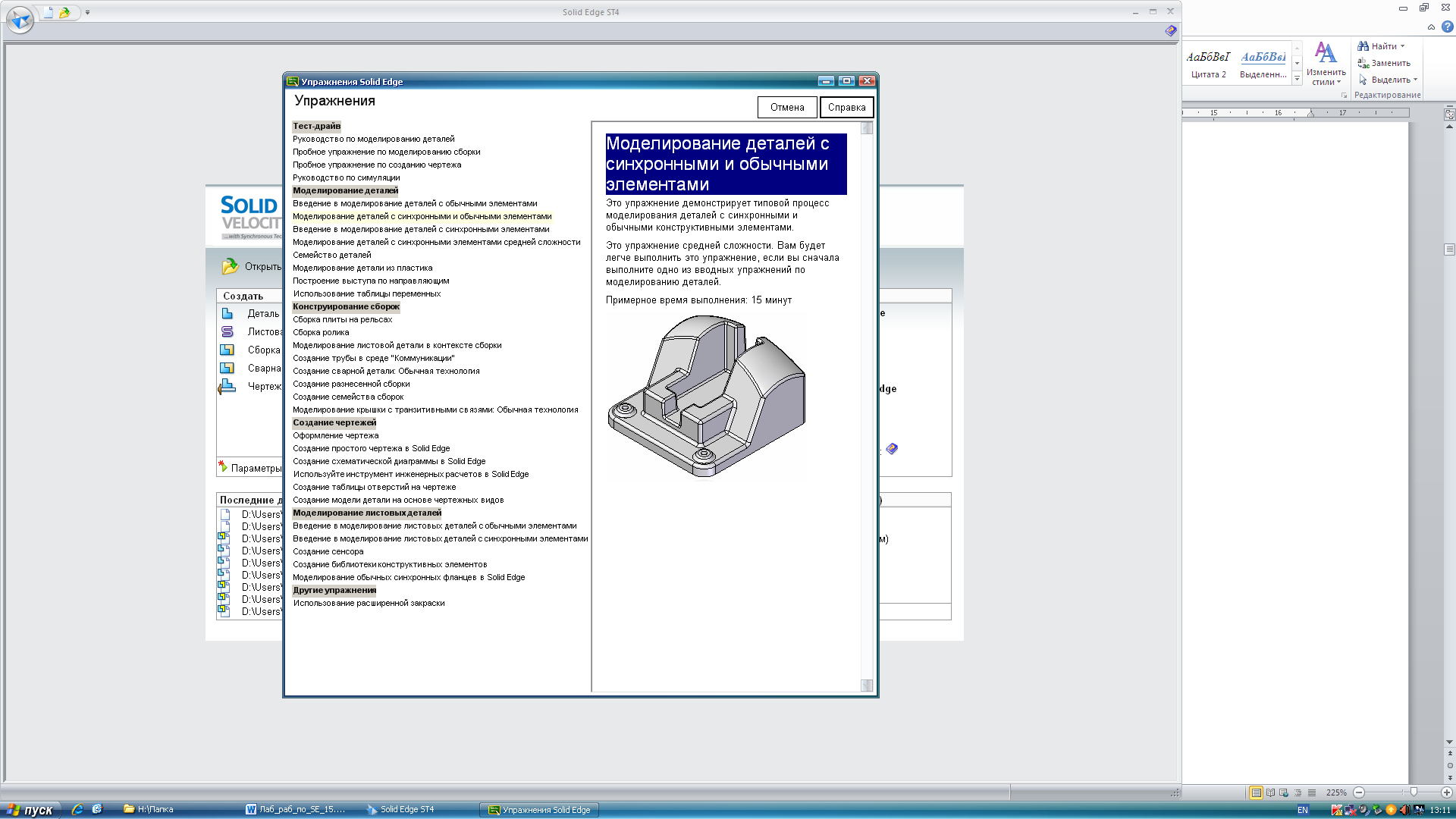Click the 3D part preview image
The width and height of the screenshot is (1456, 819).
coord(706,396)
